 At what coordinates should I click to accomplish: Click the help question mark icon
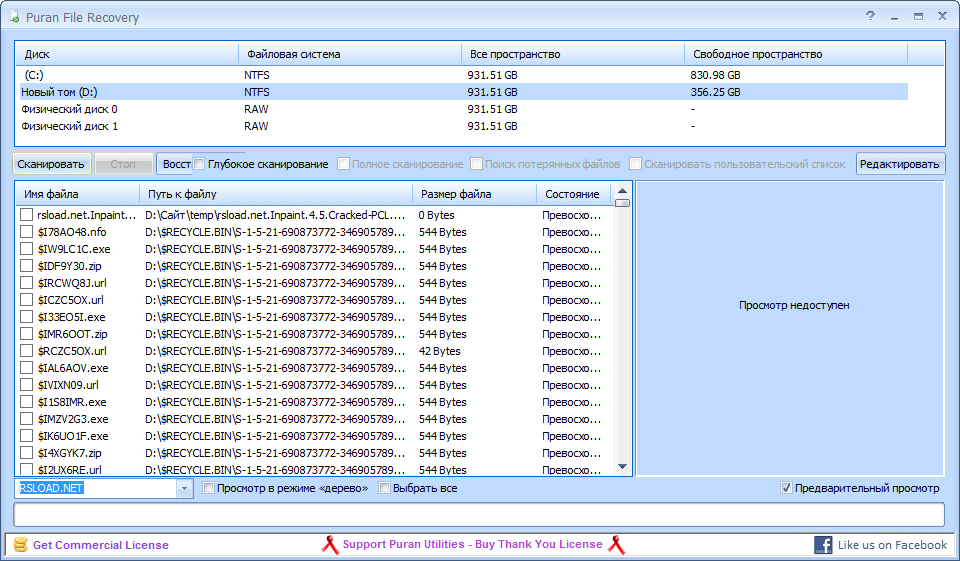coord(870,16)
